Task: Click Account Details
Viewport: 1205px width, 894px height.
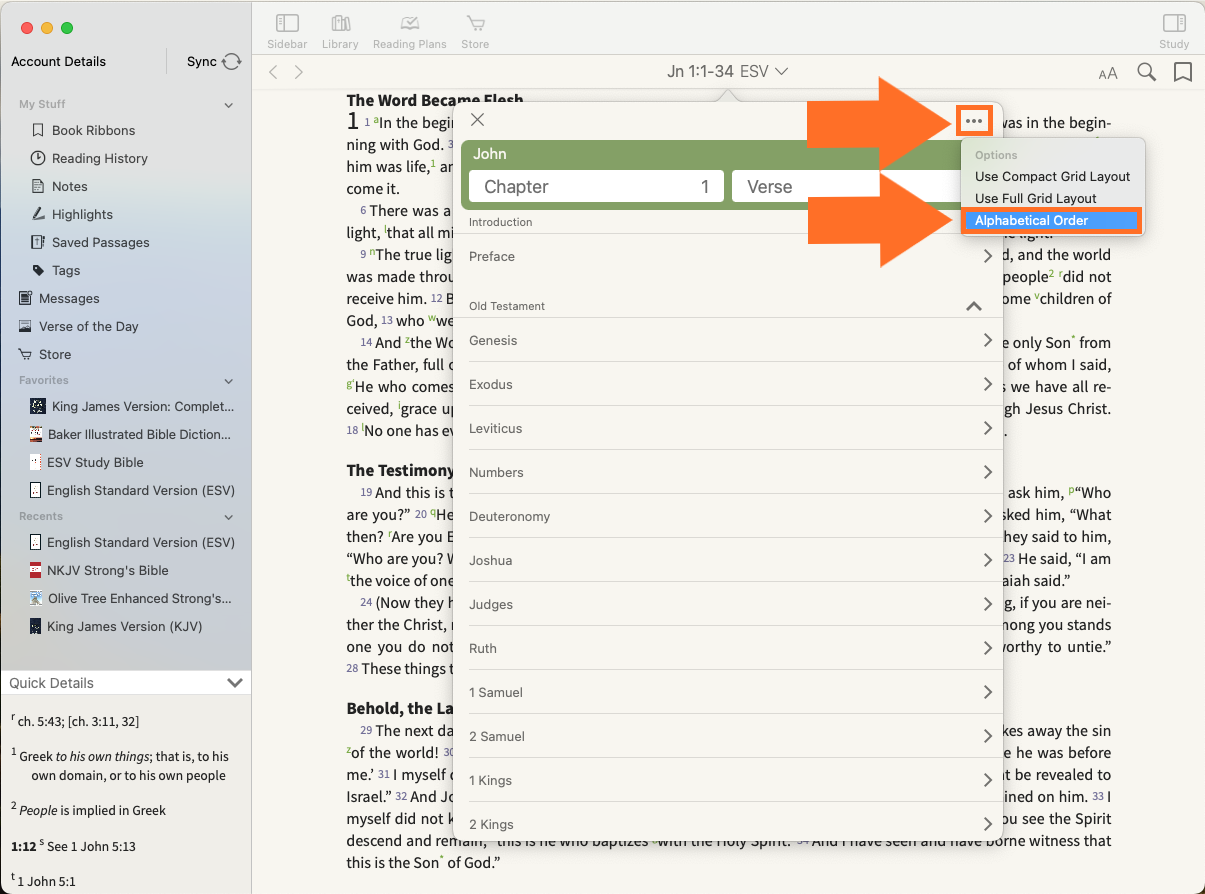Action: click(x=58, y=61)
